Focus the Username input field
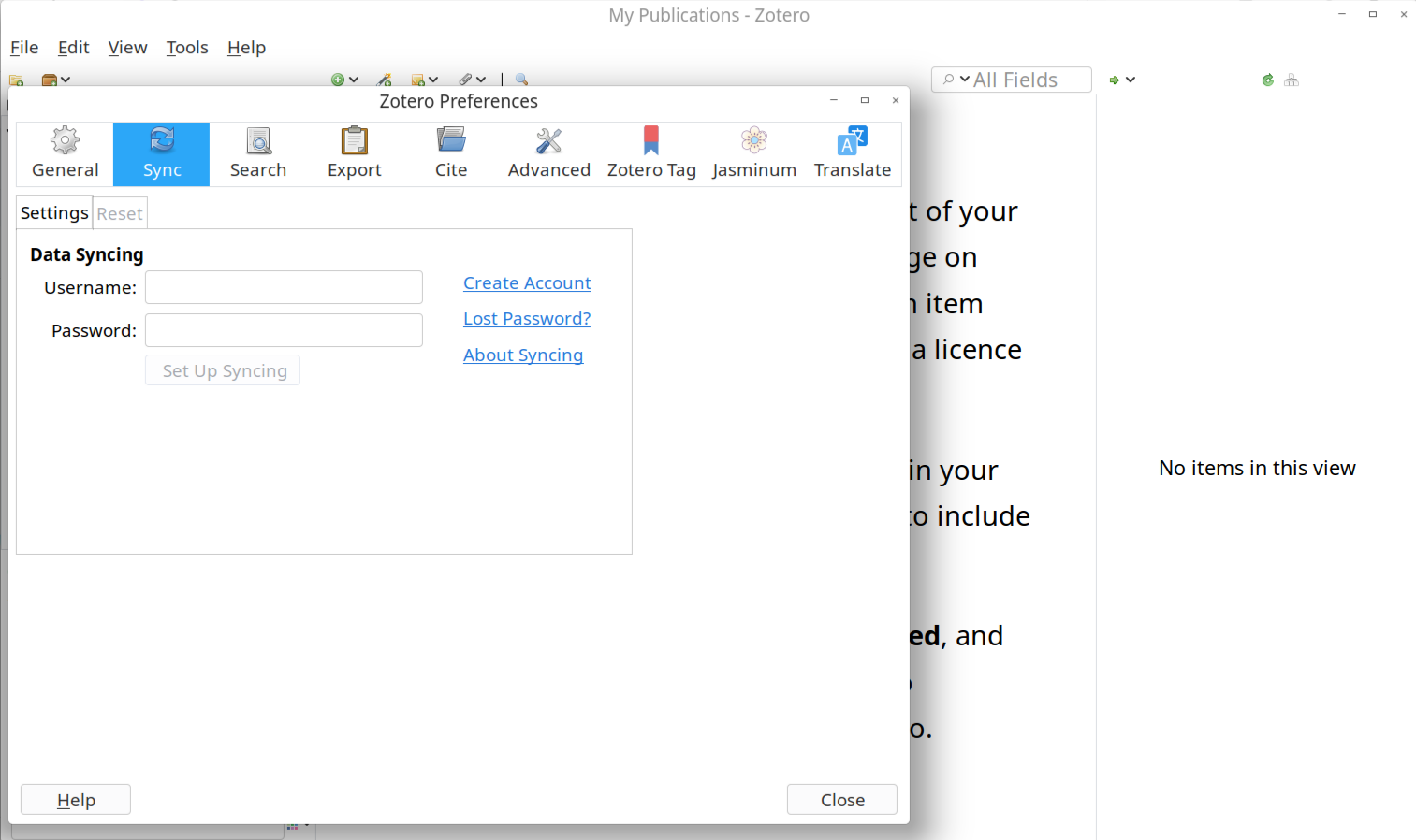Viewport: 1416px width, 840px height. (x=284, y=287)
